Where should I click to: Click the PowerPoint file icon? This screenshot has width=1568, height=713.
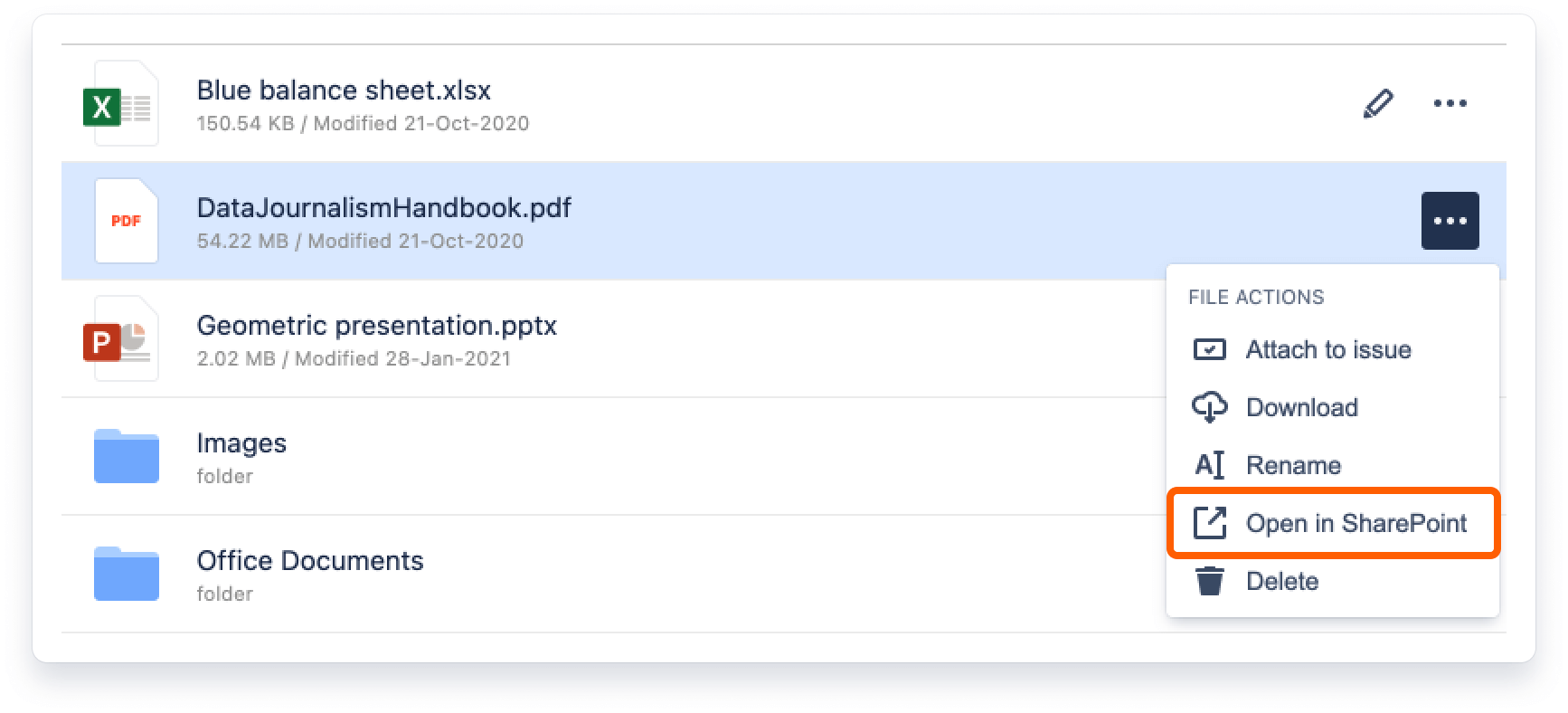(120, 338)
